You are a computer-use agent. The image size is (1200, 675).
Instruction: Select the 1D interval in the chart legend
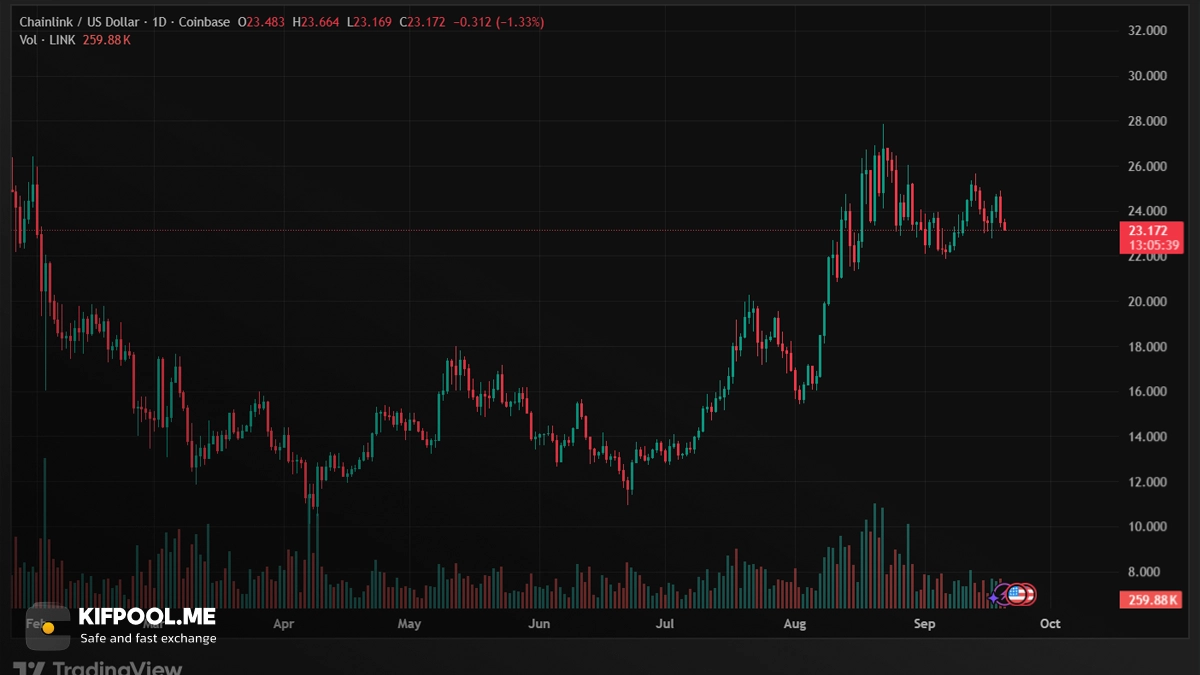(157, 21)
